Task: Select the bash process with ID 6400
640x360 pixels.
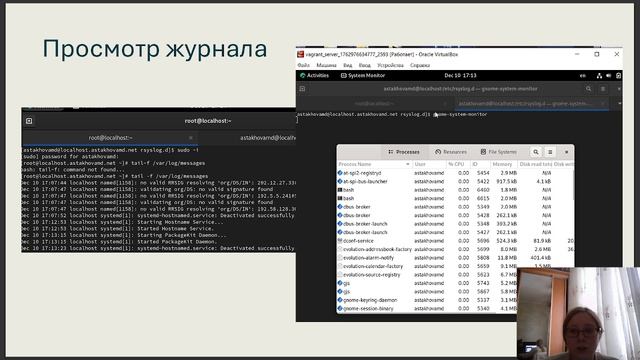Action: (455, 190)
